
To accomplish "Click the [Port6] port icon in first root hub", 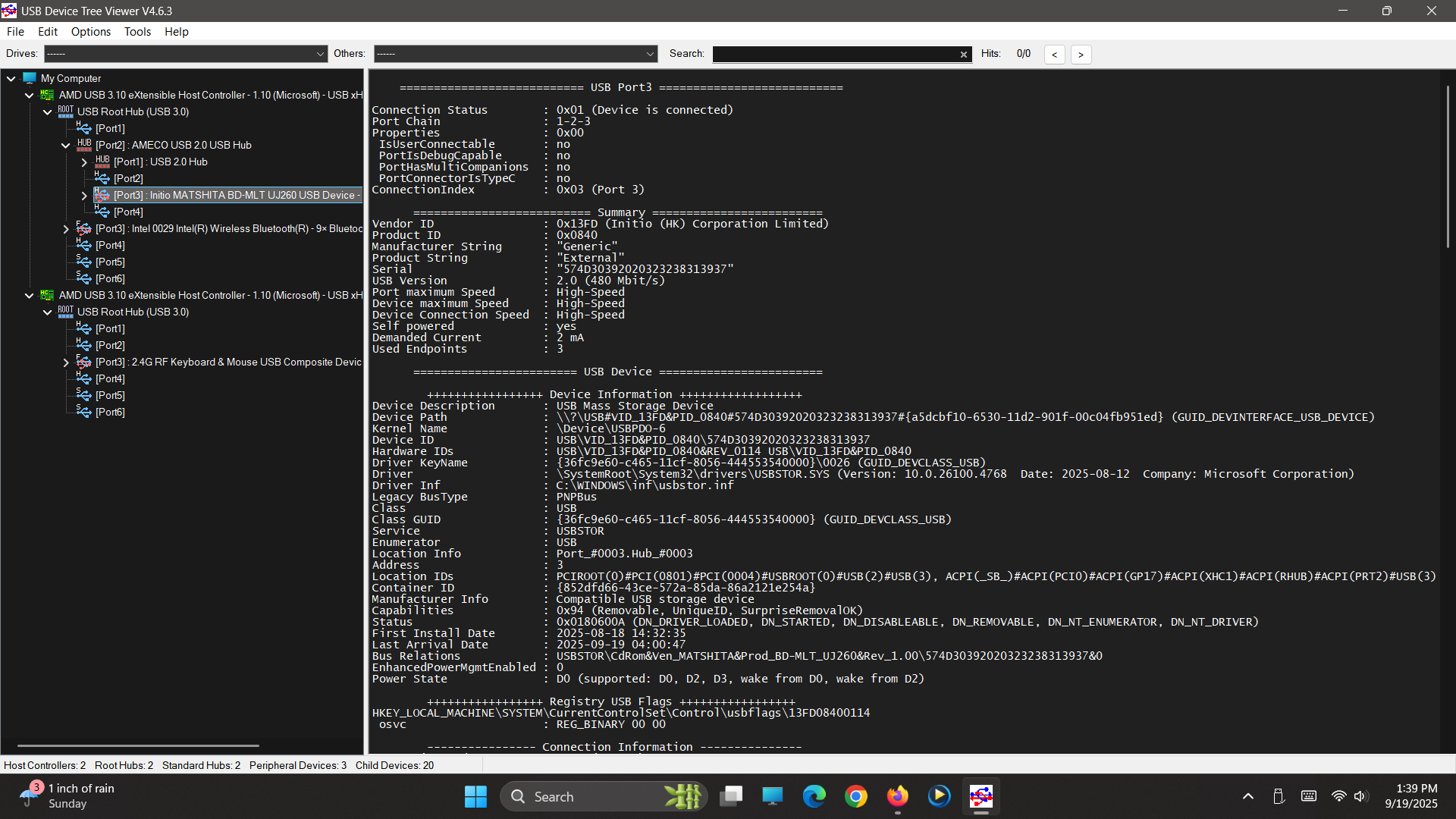I will point(84,278).
